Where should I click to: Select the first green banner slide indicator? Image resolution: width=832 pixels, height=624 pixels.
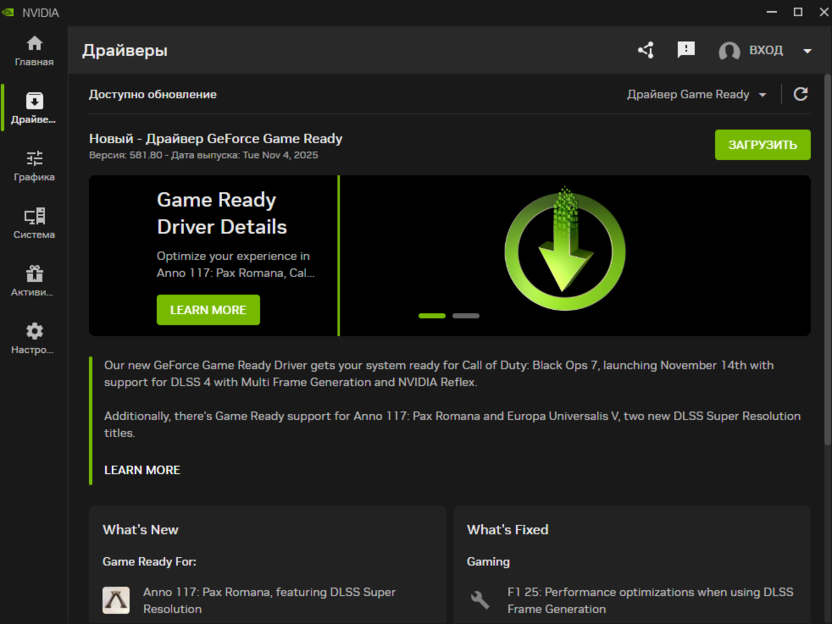click(432, 316)
